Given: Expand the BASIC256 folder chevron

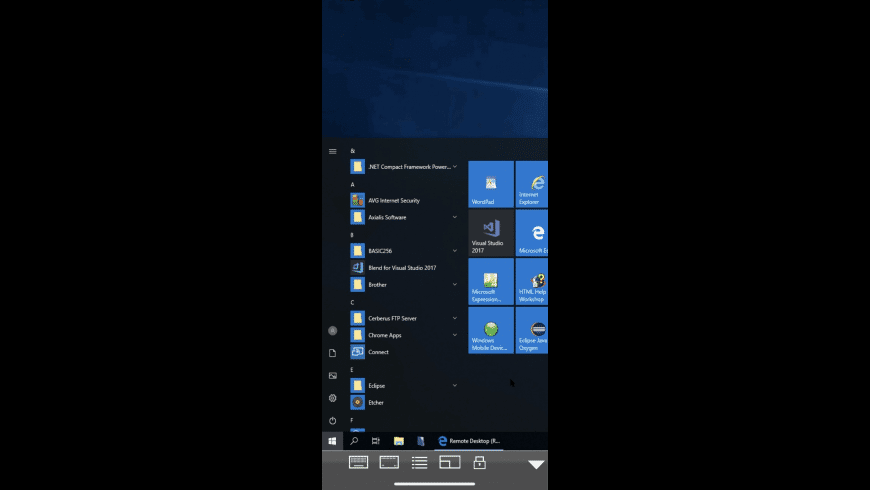Looking at the screenshot, I should [x=454, y=251].
